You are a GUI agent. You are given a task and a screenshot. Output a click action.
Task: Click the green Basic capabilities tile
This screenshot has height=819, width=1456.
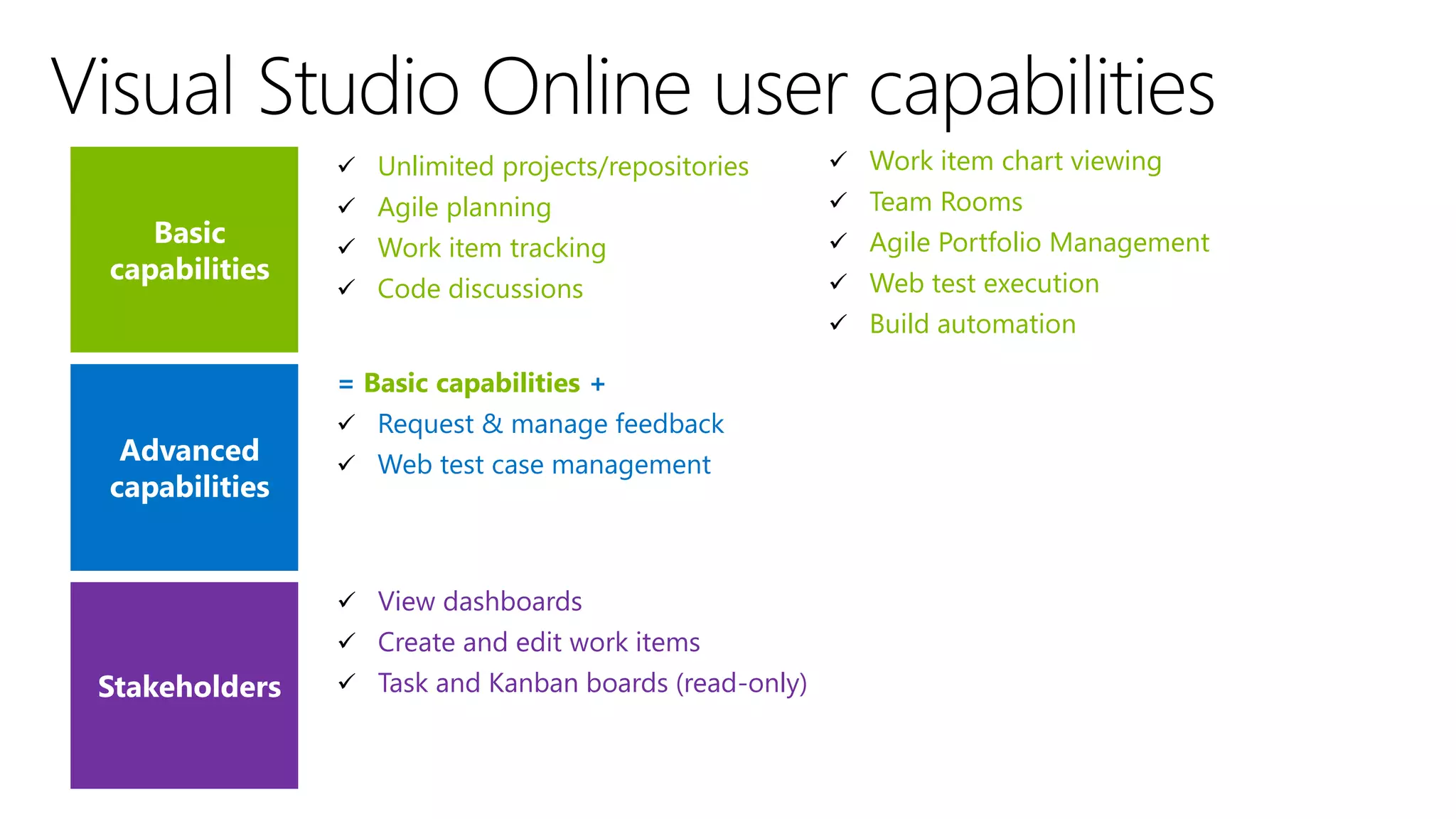(184, 250)
